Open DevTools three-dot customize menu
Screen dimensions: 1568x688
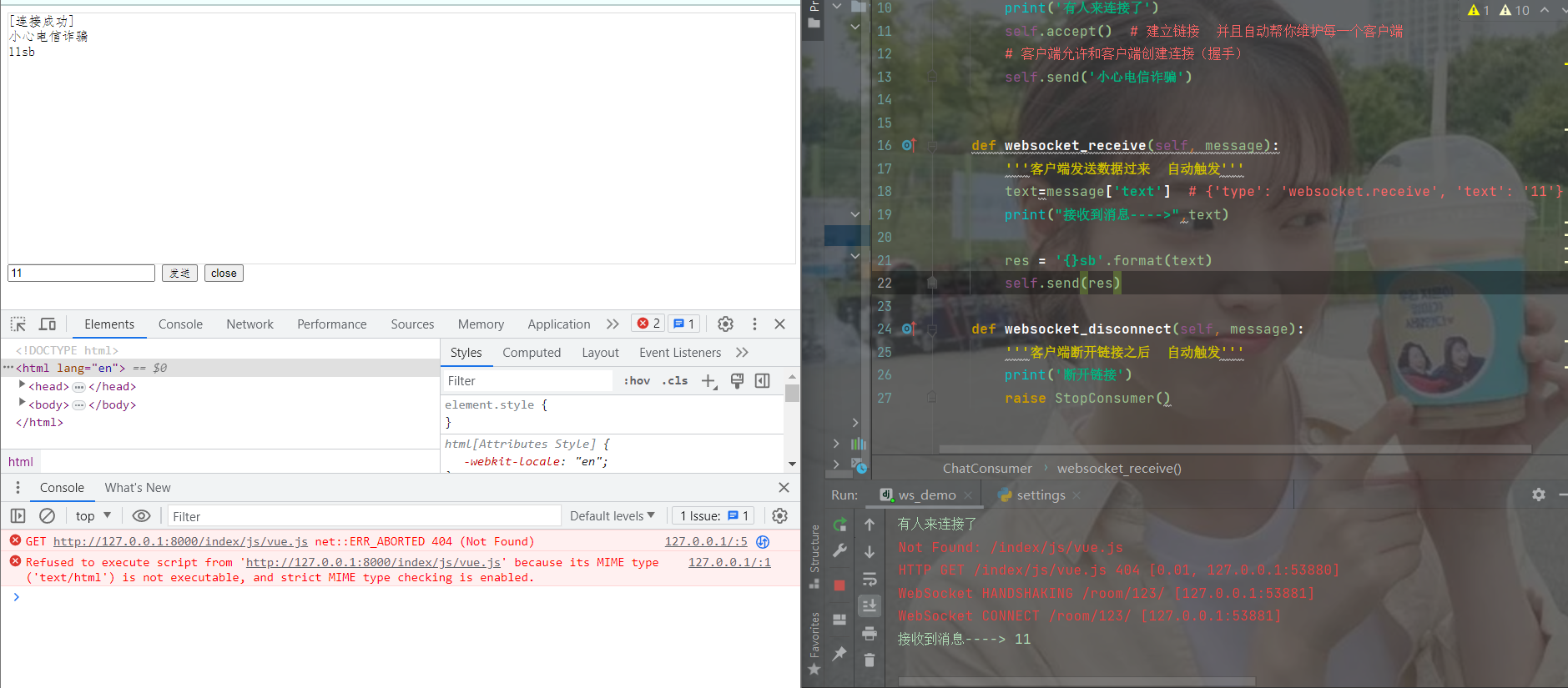coord(754,324)
